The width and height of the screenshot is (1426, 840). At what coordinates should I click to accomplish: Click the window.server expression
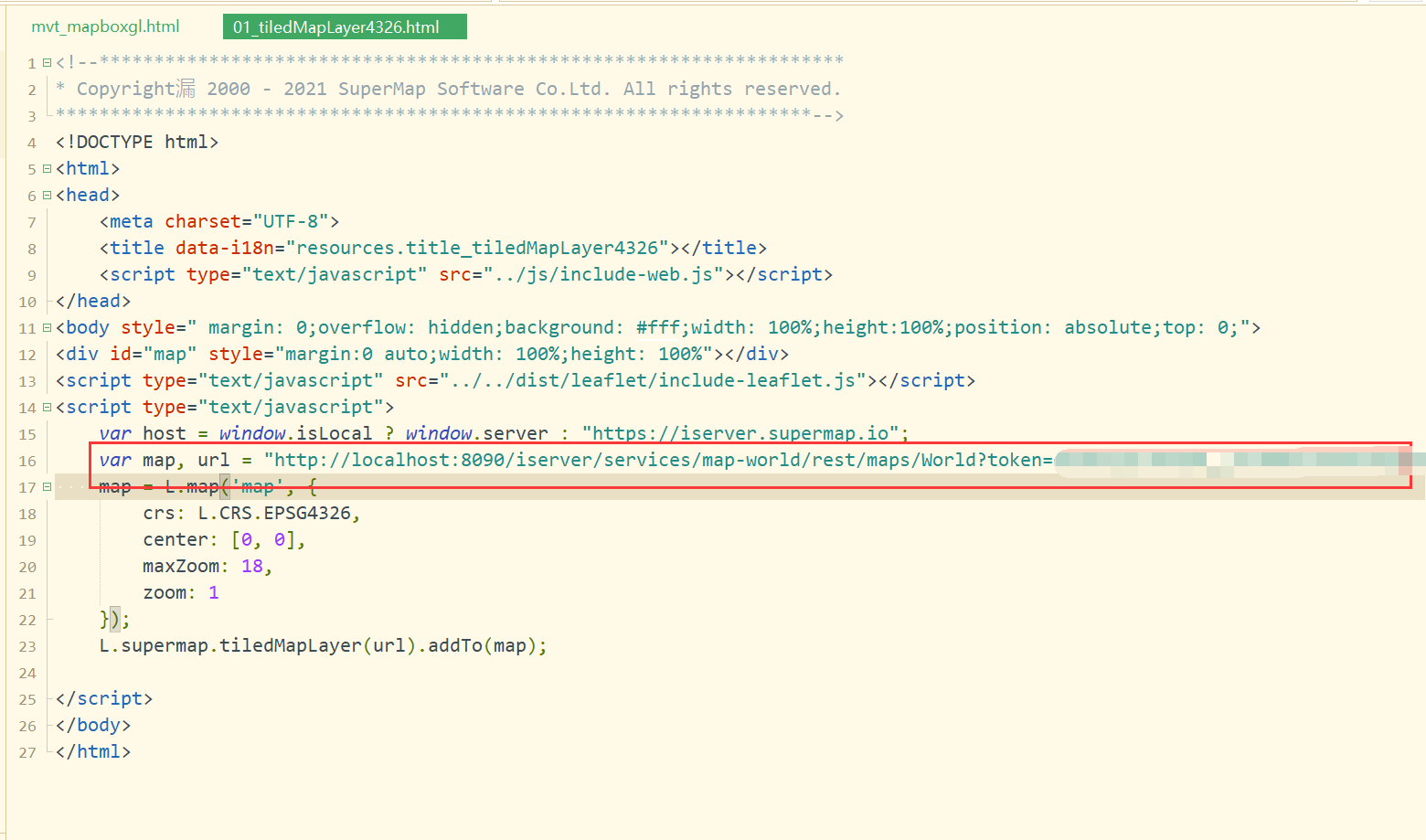pos(477,433)
